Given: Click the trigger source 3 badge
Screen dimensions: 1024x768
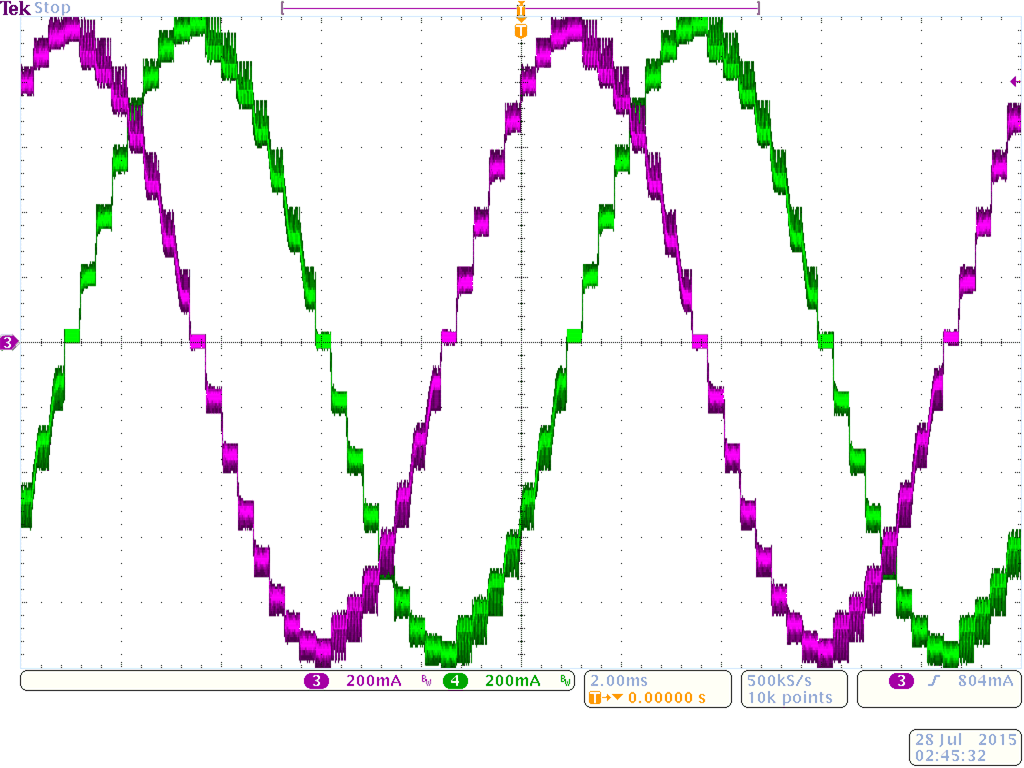Looking at the screenshot, I should pos(901,681).
